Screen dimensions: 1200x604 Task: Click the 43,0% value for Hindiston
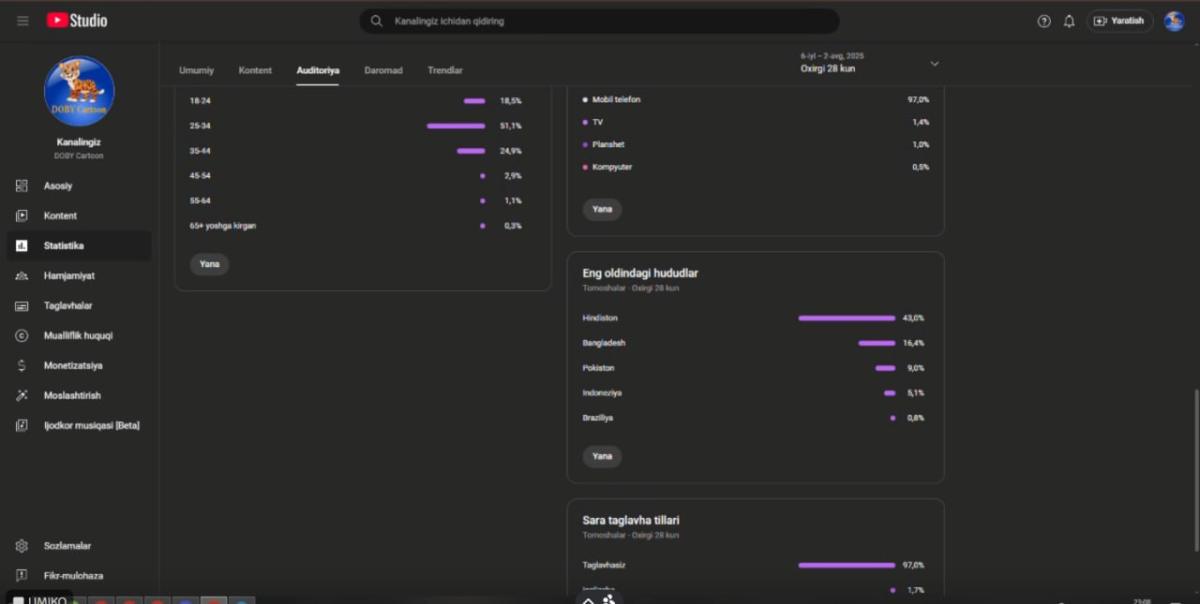tap(913, 318)
